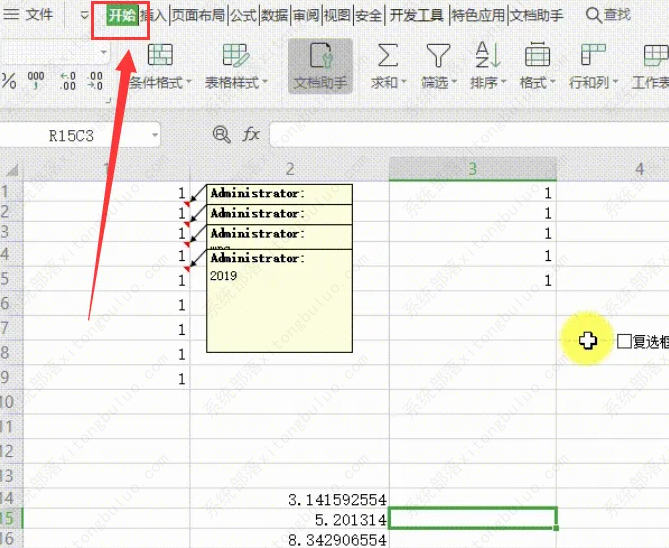Click the 排序 A-Z icon
The image size is (669, 548).
click(488, 55)
